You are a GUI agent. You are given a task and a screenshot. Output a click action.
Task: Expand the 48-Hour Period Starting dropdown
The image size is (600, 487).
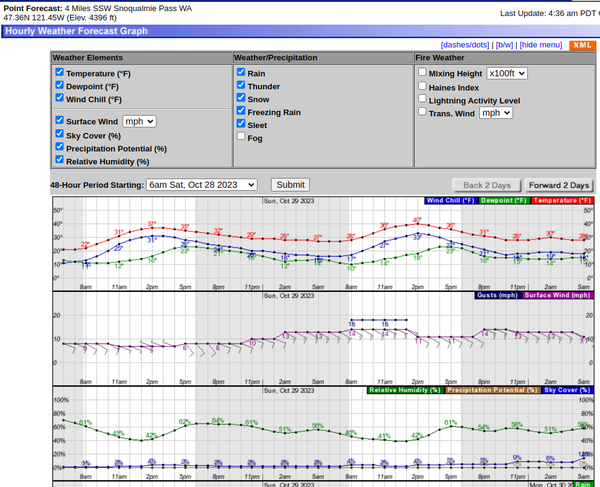coord(201,185)
